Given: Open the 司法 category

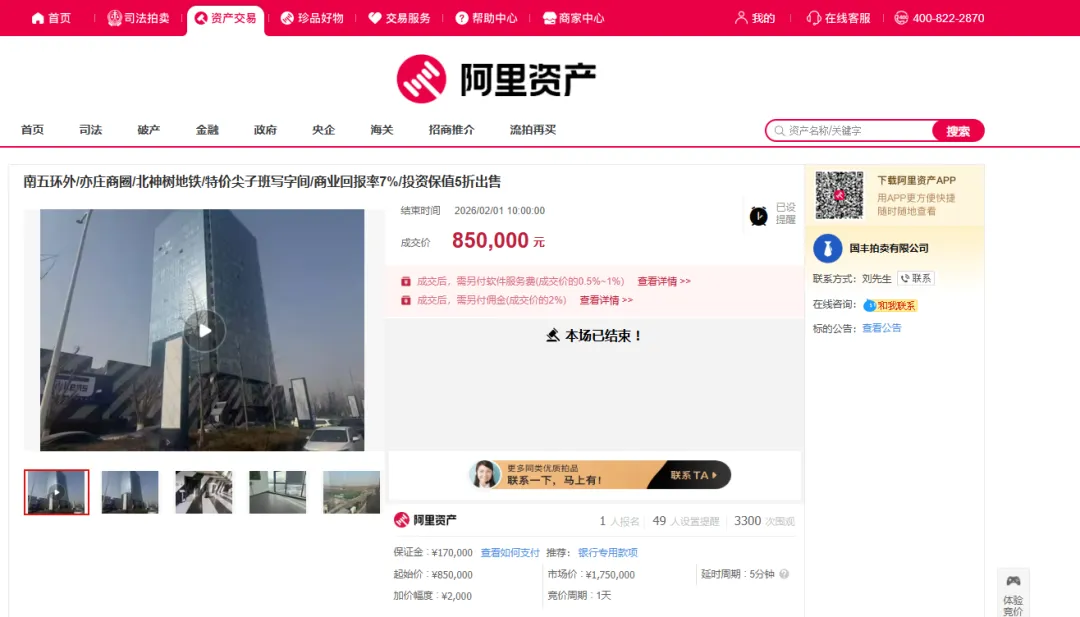Looking at the screenshot, I should [x=90, y=129].
